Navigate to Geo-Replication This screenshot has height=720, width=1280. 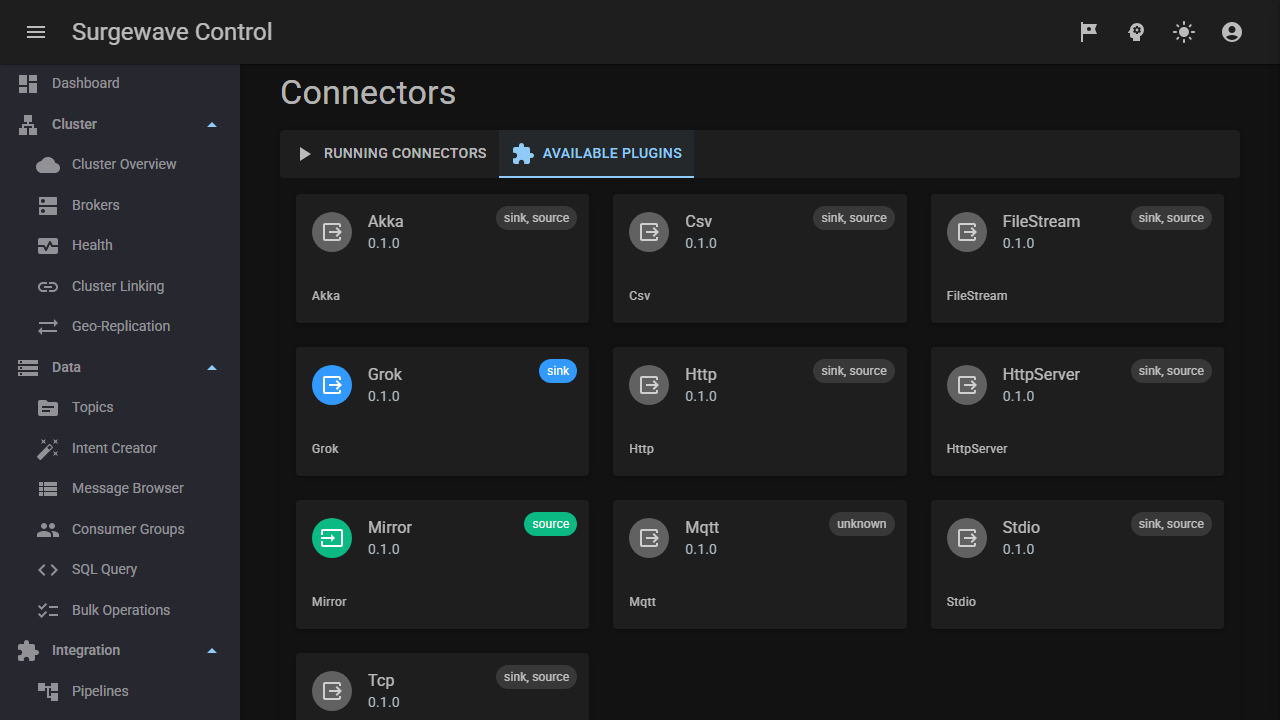(121, 327)
